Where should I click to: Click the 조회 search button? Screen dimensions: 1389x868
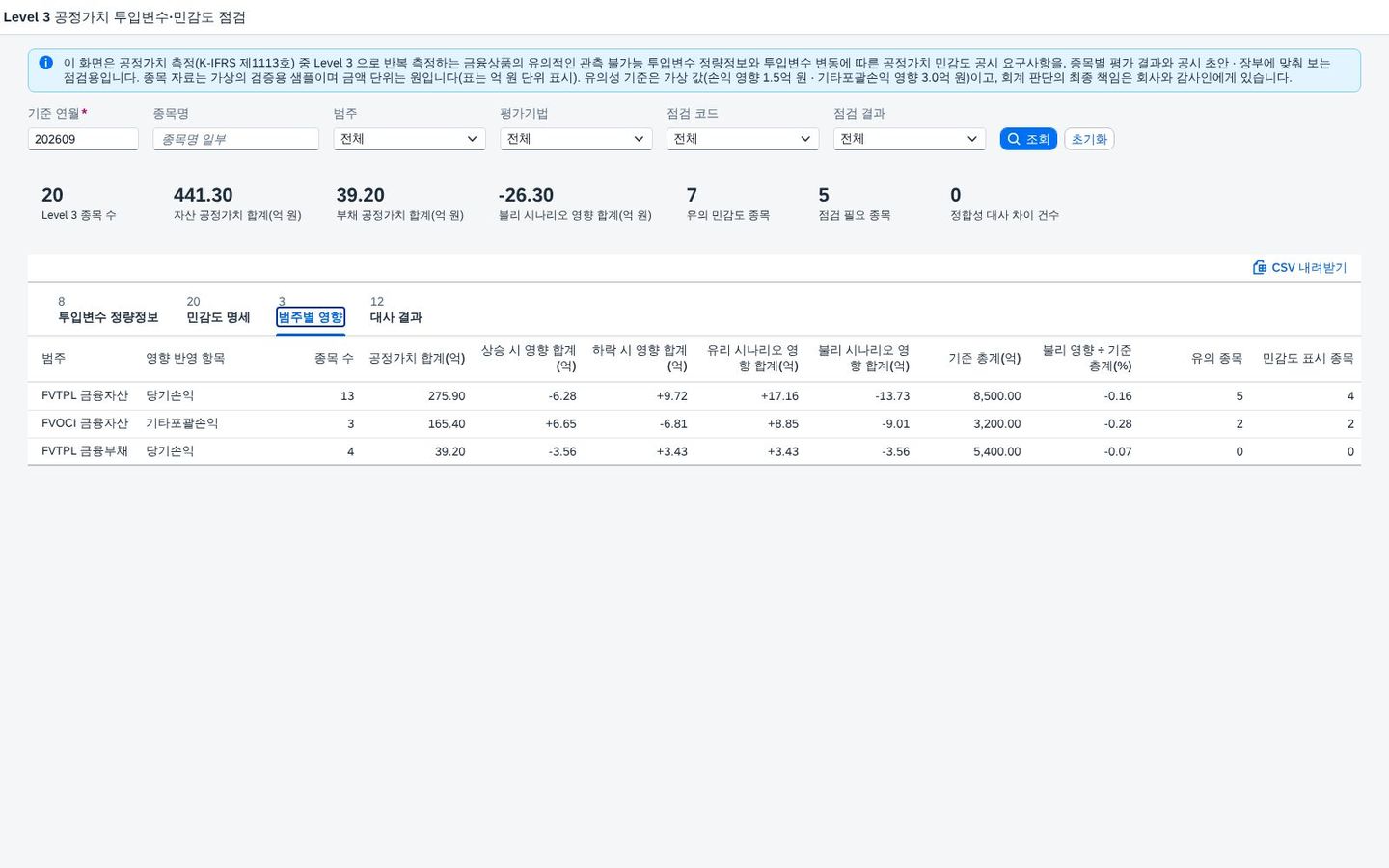click(x=1028, y=139)
